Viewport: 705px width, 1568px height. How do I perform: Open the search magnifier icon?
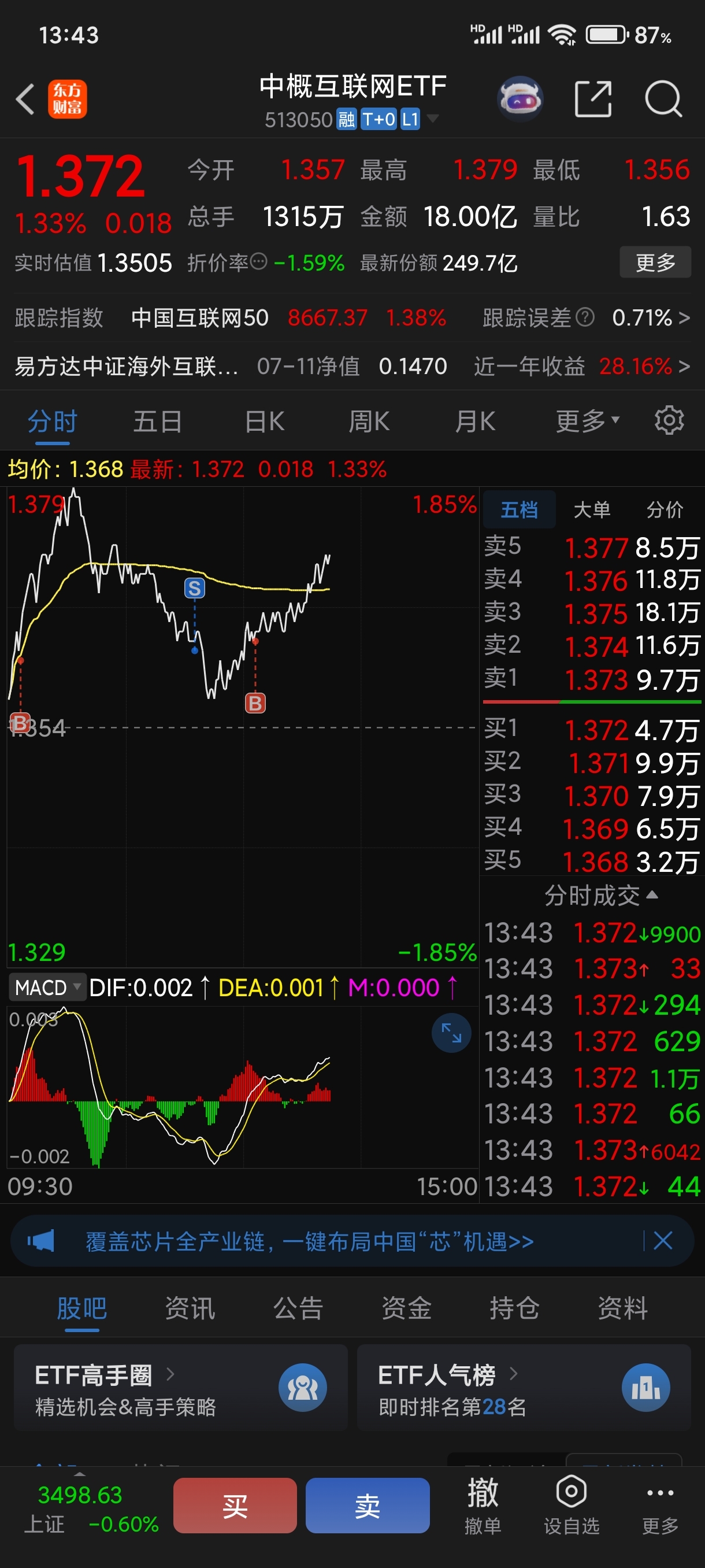click(x=663, y=99)
